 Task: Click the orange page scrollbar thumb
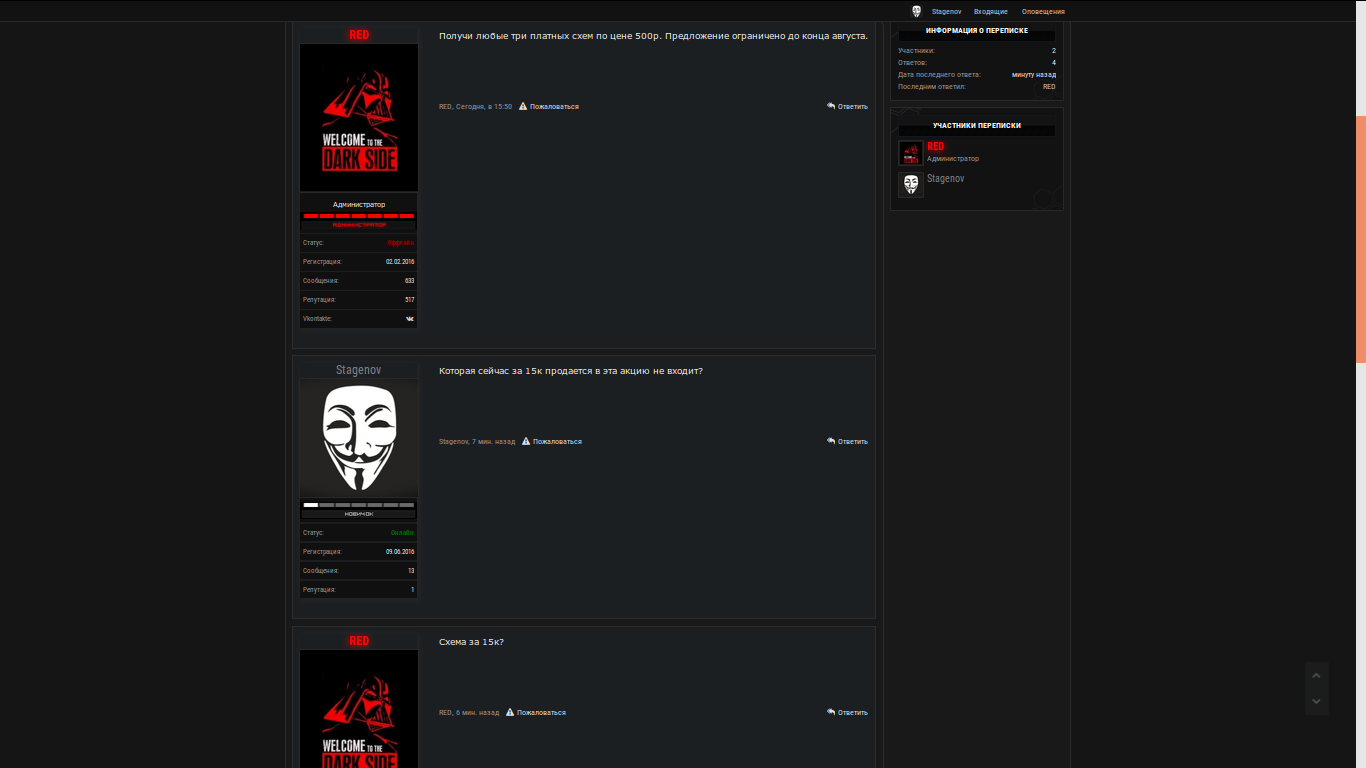pos(1360,239)
